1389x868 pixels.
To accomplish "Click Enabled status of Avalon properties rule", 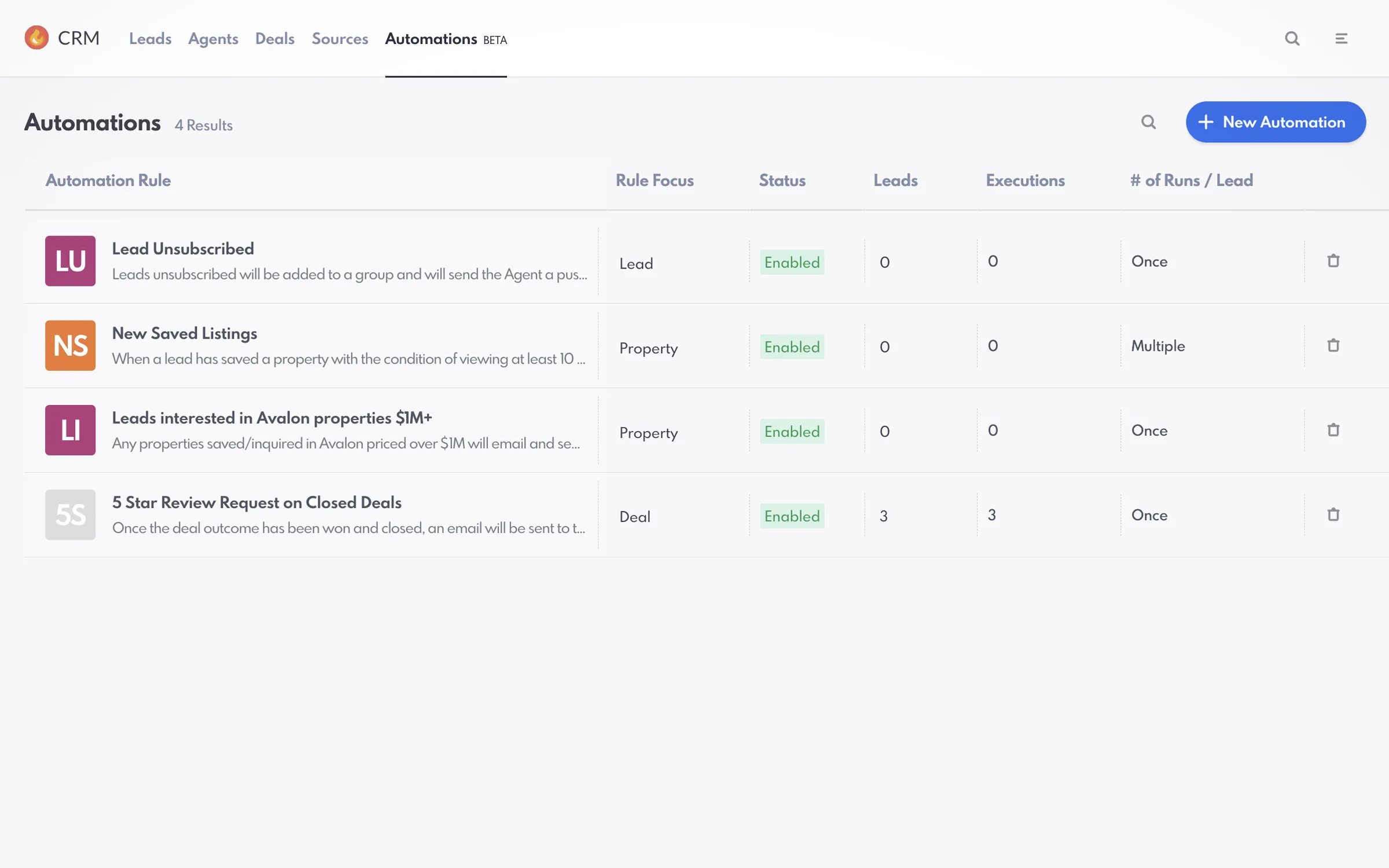I will click(792, 431).
